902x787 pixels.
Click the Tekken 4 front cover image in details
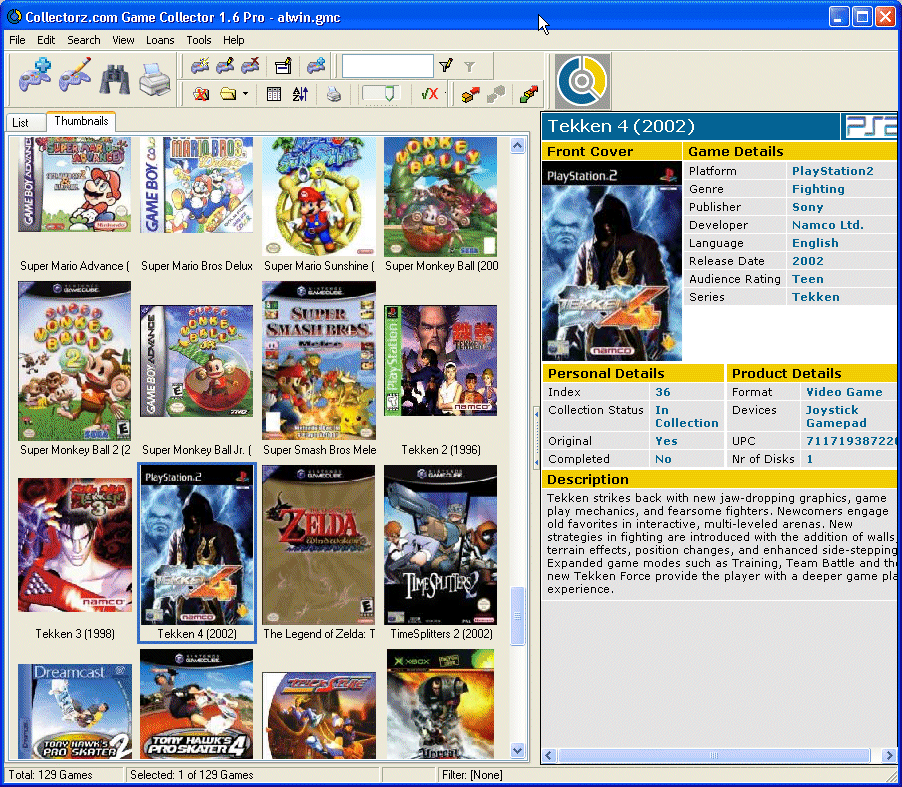pos(611,261)
